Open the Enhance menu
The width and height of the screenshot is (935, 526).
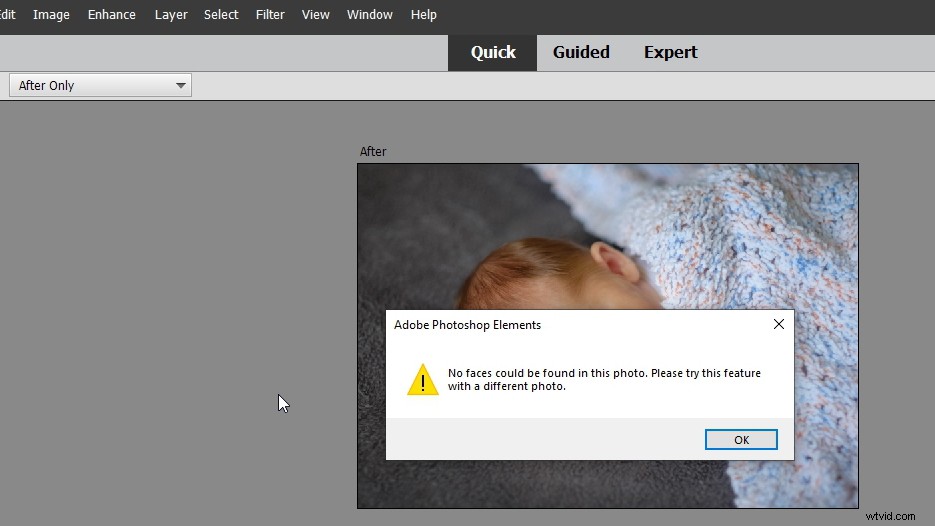[x=112, y=14]
